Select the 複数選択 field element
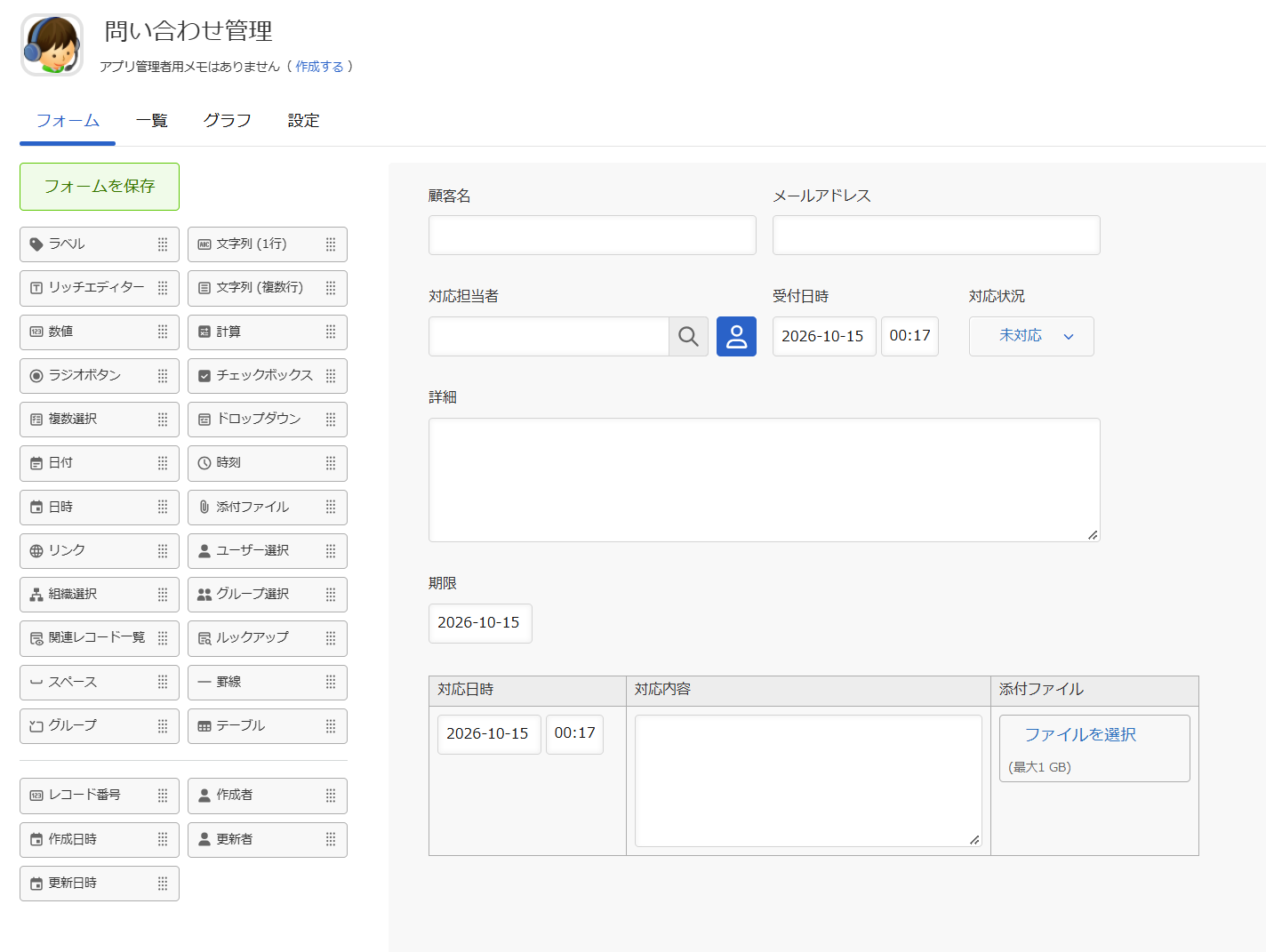Viewport: 1266px width, 952px height. [100, 420]
